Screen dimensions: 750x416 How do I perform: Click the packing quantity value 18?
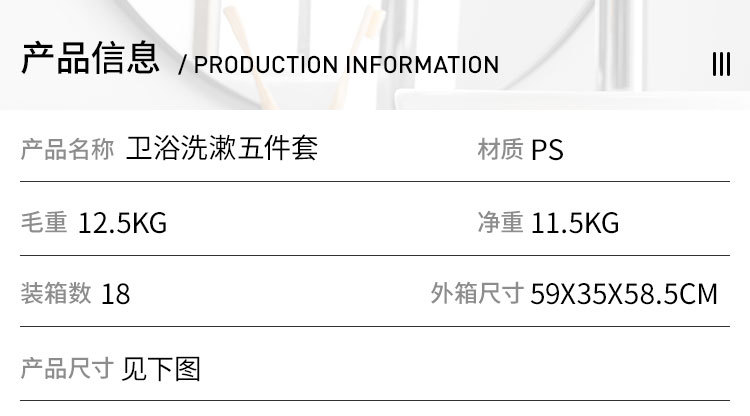[x=116, y=294]
